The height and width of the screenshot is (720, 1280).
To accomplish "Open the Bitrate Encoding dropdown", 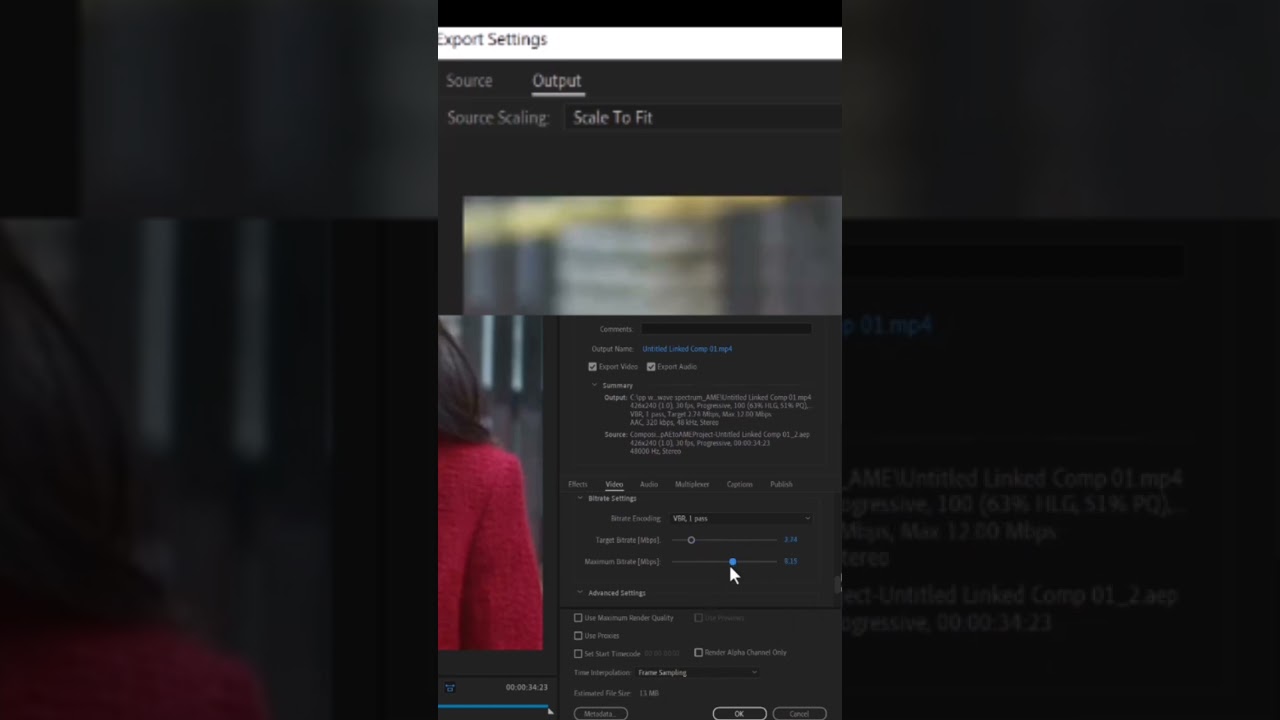I will pos(741,519).
